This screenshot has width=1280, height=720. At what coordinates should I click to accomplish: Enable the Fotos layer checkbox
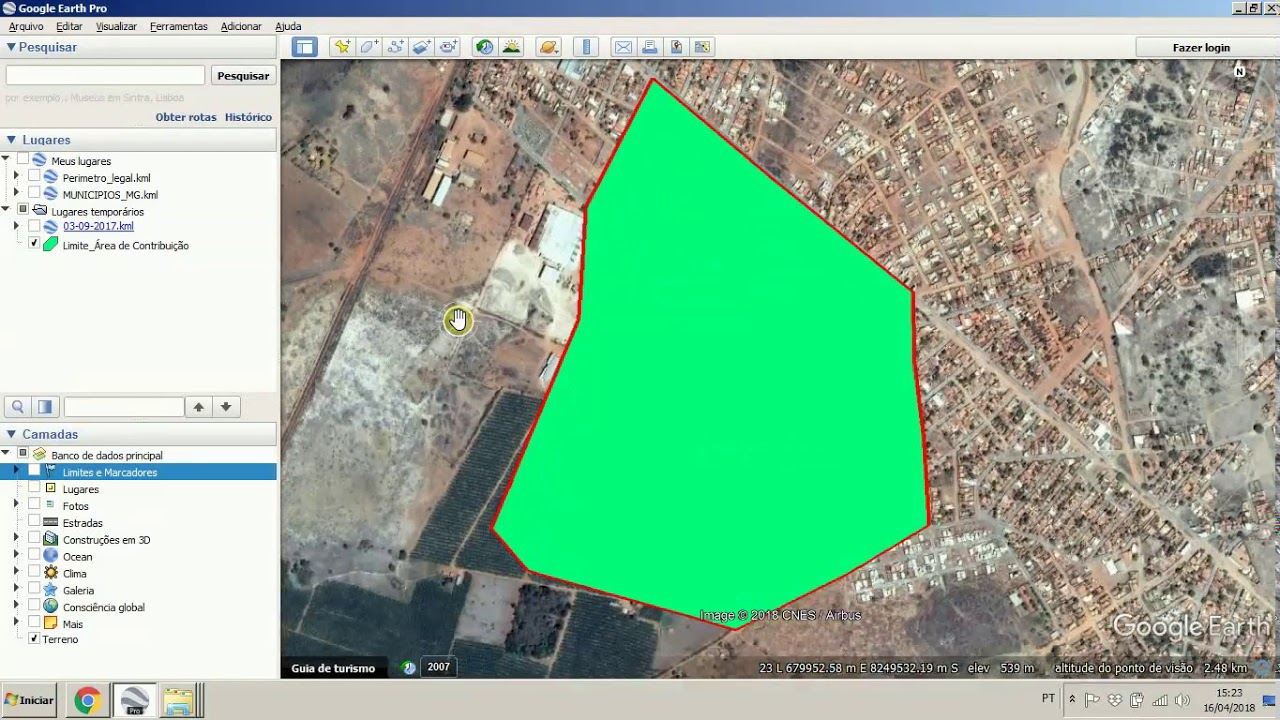tap(35, 505)
